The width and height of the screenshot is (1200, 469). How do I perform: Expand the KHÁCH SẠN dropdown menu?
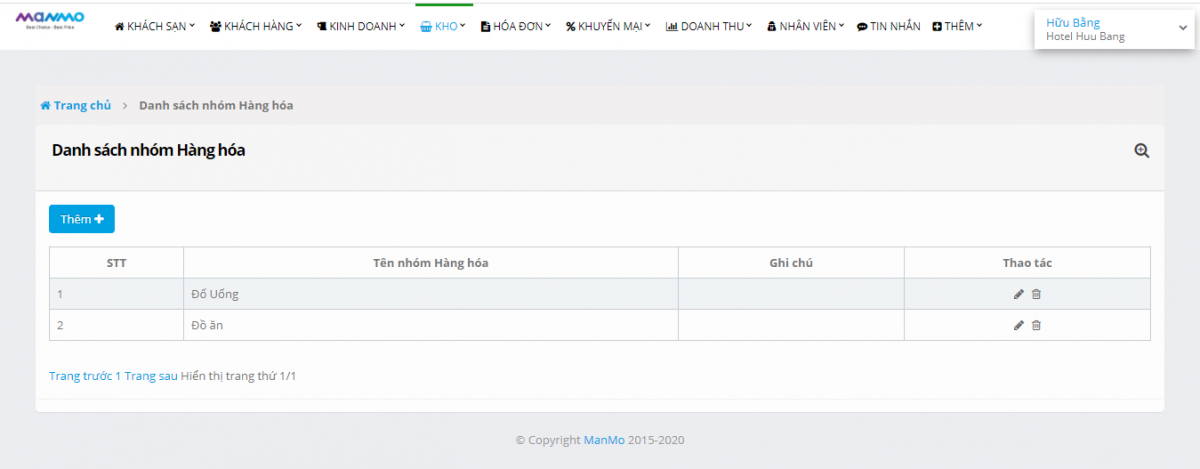(x=155, y=27)
